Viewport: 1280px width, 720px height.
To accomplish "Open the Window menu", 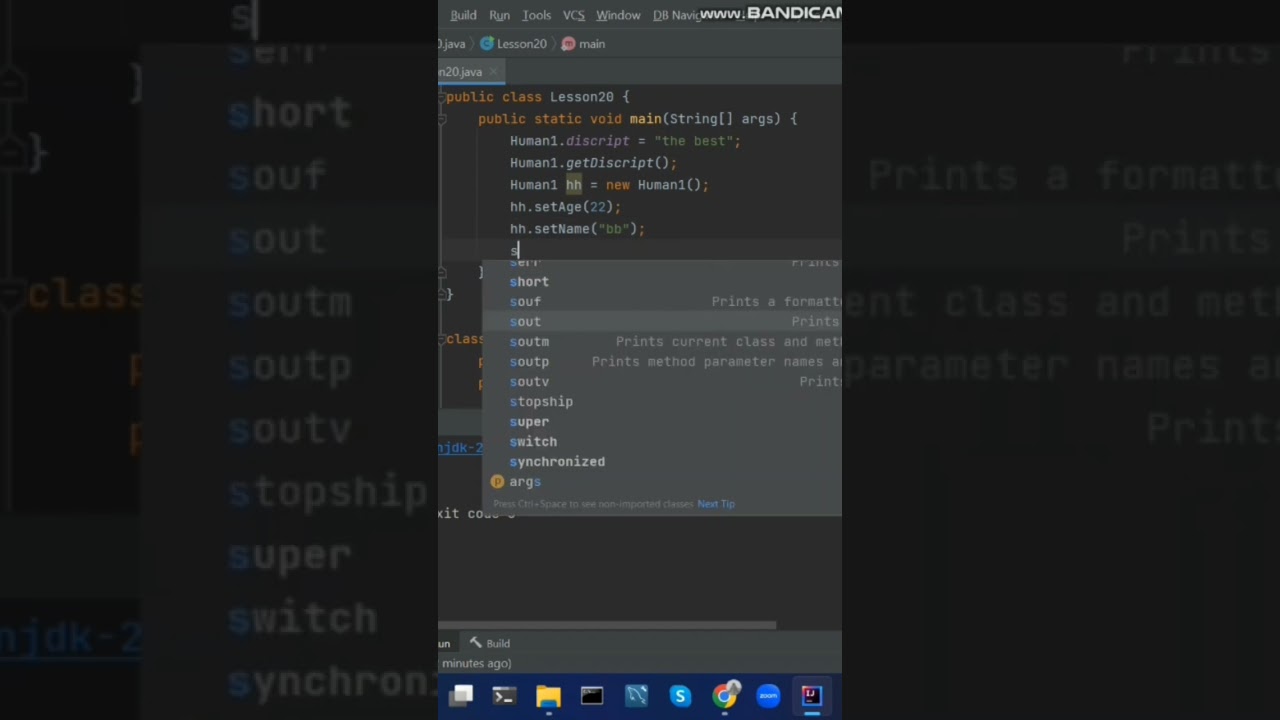I will (x=618, y=15).
